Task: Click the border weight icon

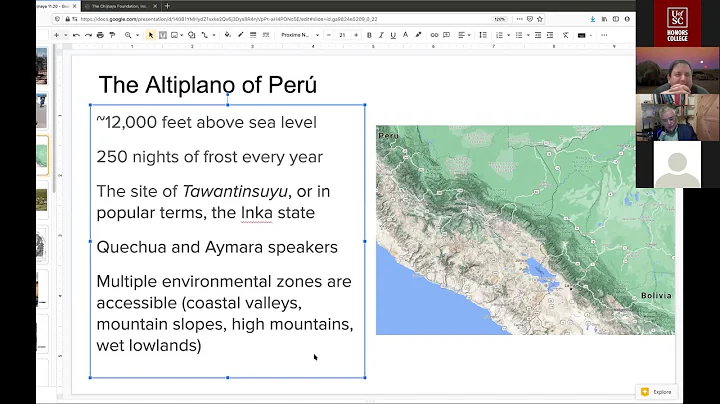Action: pyautogui.click(x=253, y=35)
